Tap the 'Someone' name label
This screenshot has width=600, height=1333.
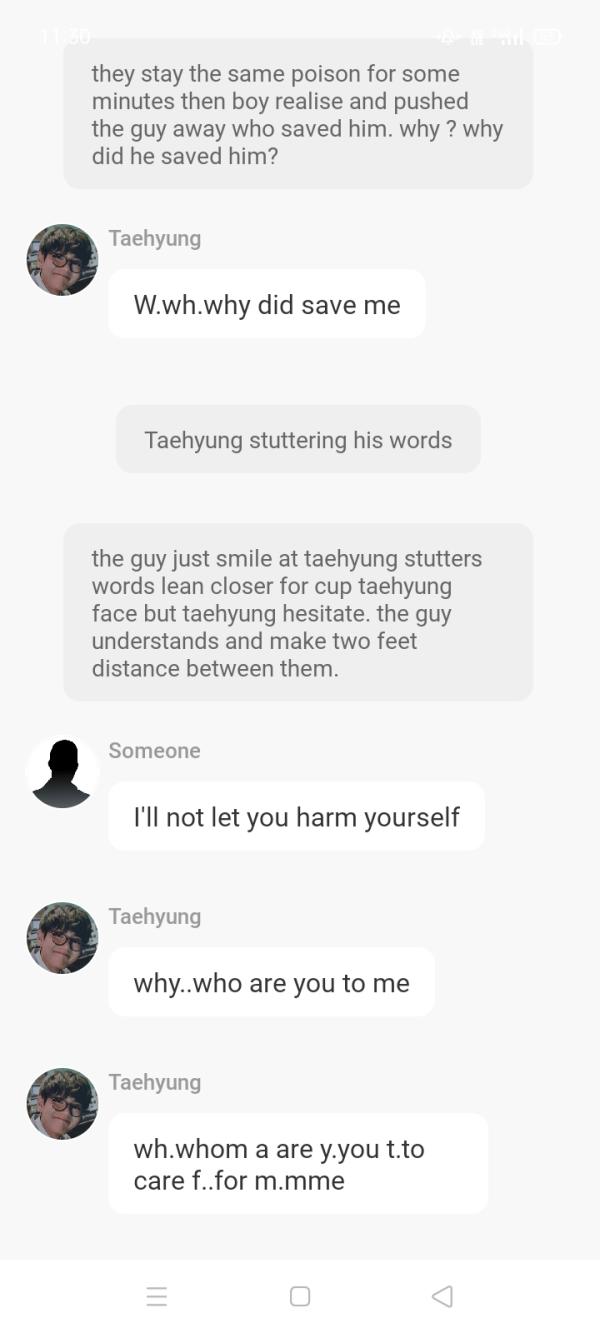(x=155, y=750)
